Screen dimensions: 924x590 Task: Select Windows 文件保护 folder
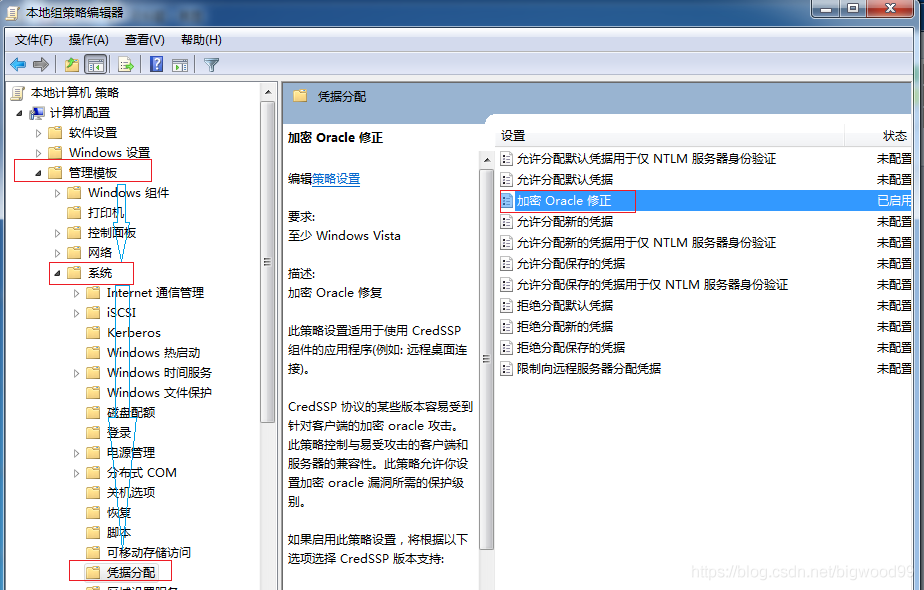point(159,393)
